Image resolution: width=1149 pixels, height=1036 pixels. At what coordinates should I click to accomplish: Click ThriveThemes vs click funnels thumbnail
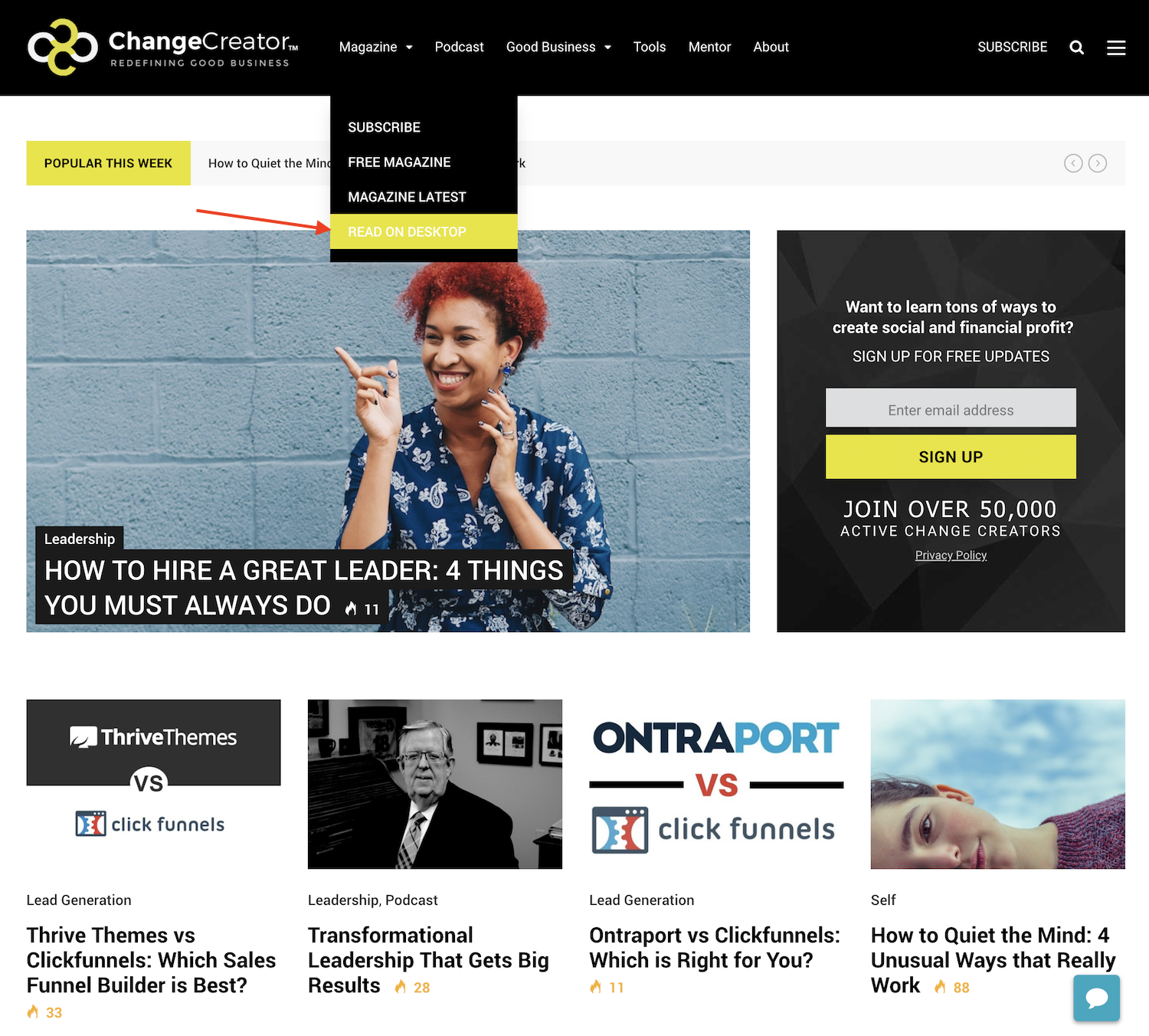[x=153, y=784]
